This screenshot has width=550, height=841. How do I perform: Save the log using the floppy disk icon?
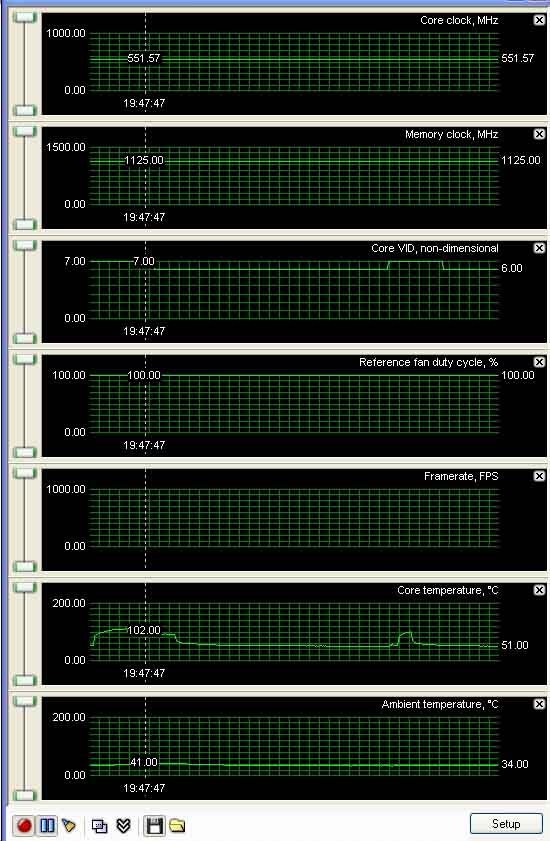(x=154, y=825)
